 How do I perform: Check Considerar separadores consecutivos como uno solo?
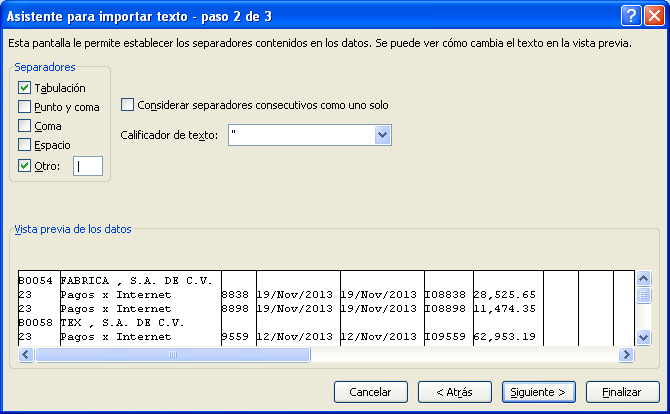click(x=127, y=105)
